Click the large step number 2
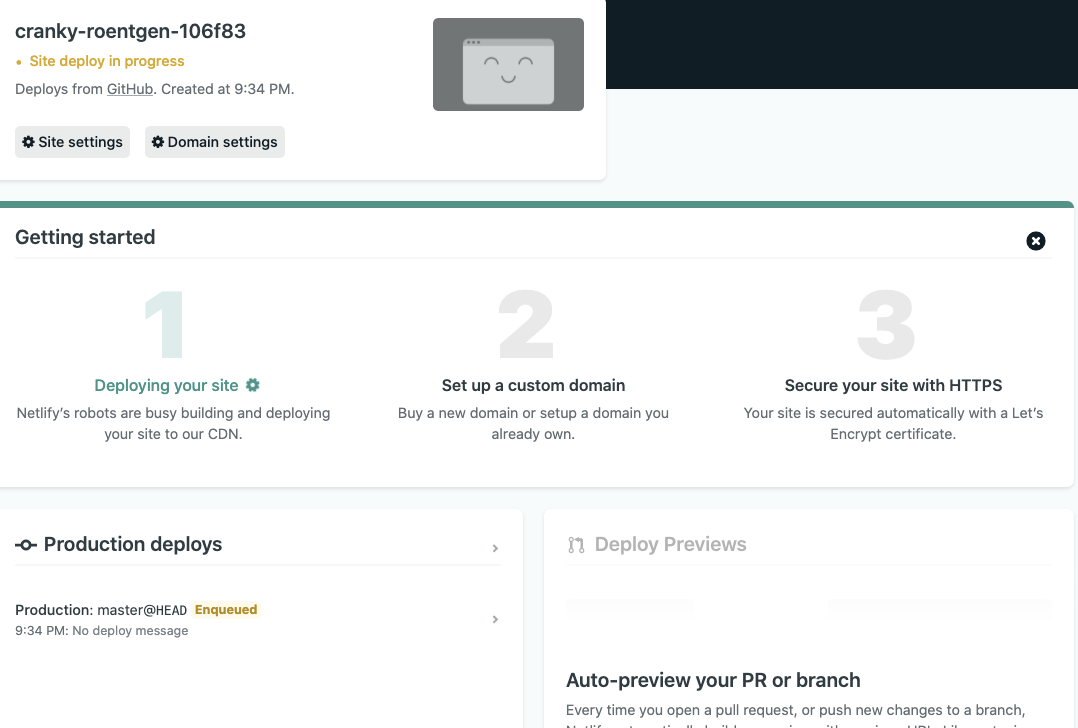1078x728 pixels. [526, 324]
